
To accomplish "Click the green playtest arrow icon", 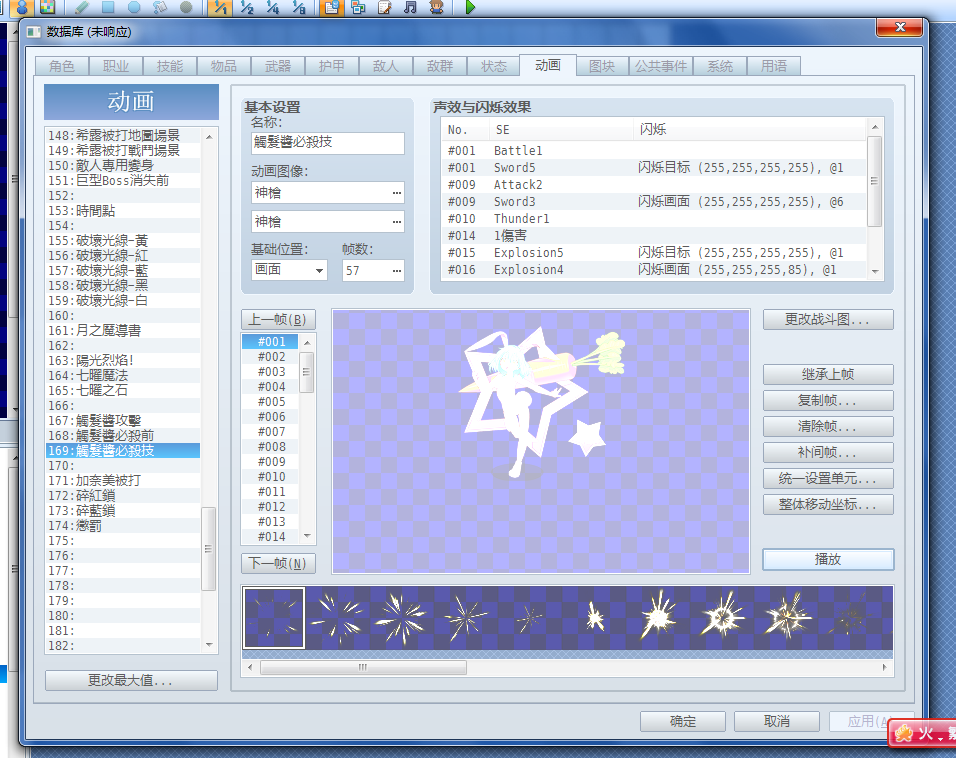I will tap(469, 7).
